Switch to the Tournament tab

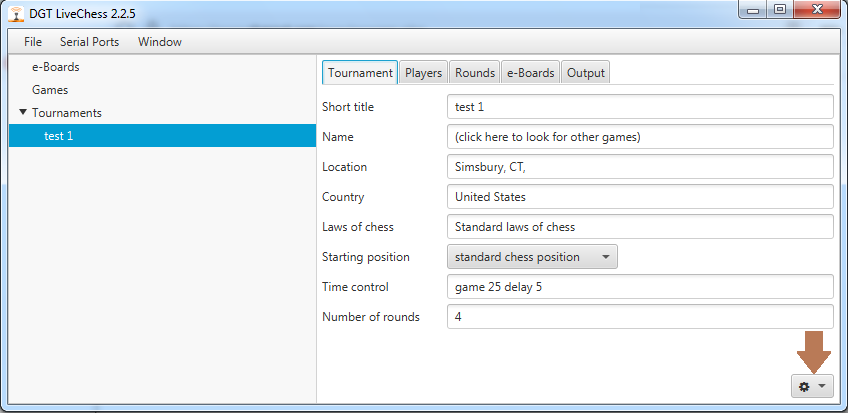(360, 72)
